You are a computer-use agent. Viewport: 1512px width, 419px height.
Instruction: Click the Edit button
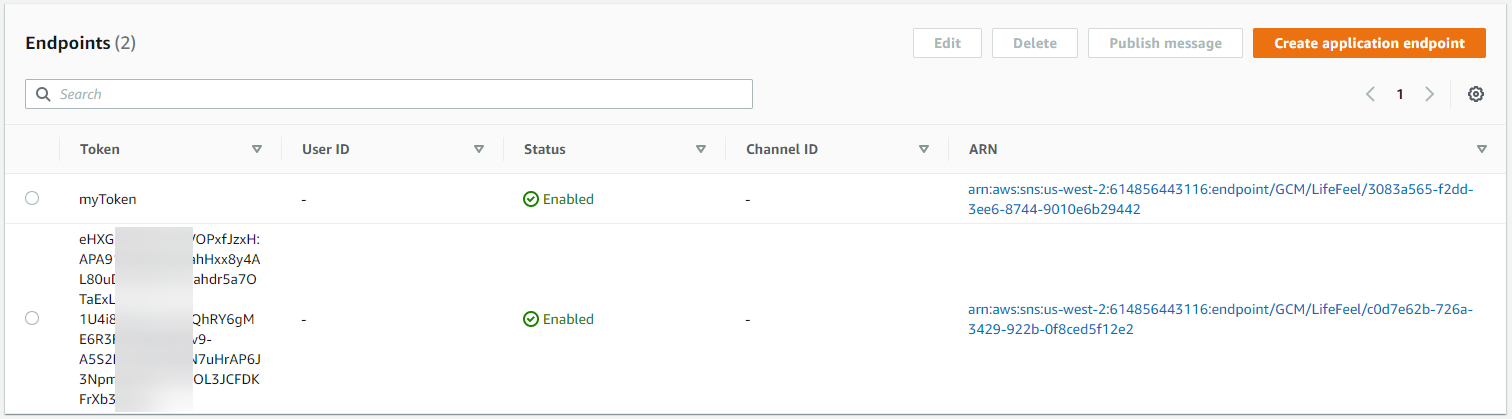click(x=947, y=43)
